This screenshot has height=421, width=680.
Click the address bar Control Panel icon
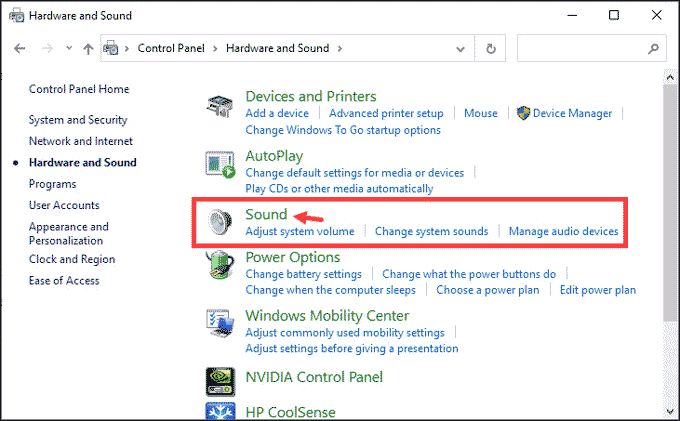coord(111,48)
